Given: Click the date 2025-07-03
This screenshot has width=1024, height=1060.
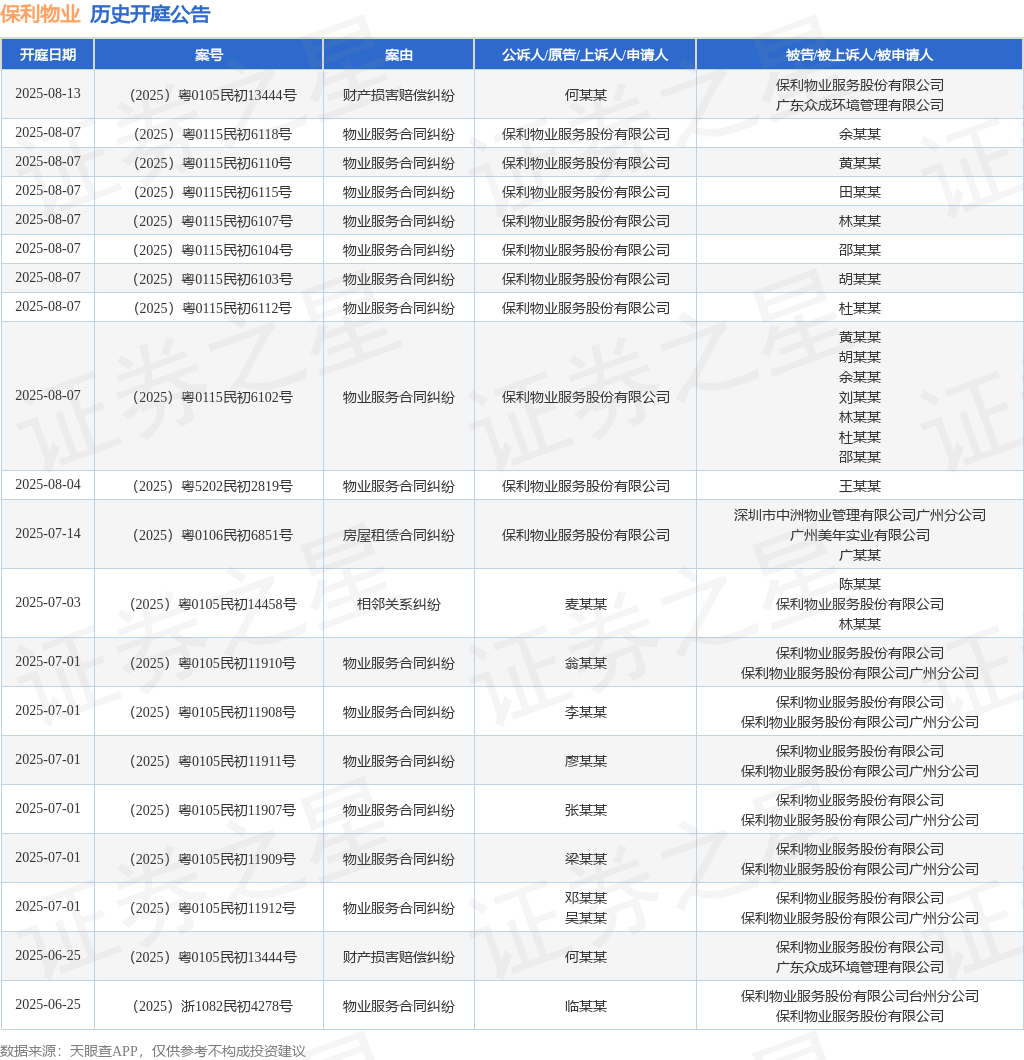Looking at the screenshot, I should click(x=48, y=603).
